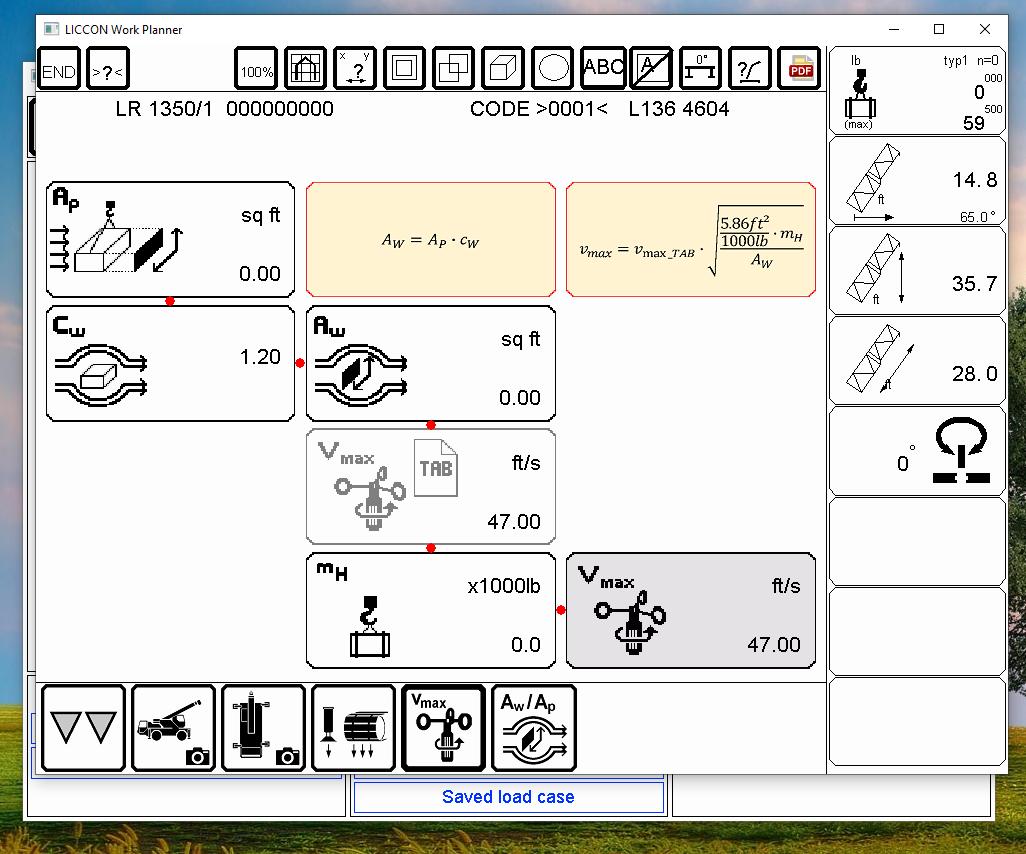
Task: Click the Aw = Ap · cw formula box
Action: pyautogui.click(x=431, y=240)
